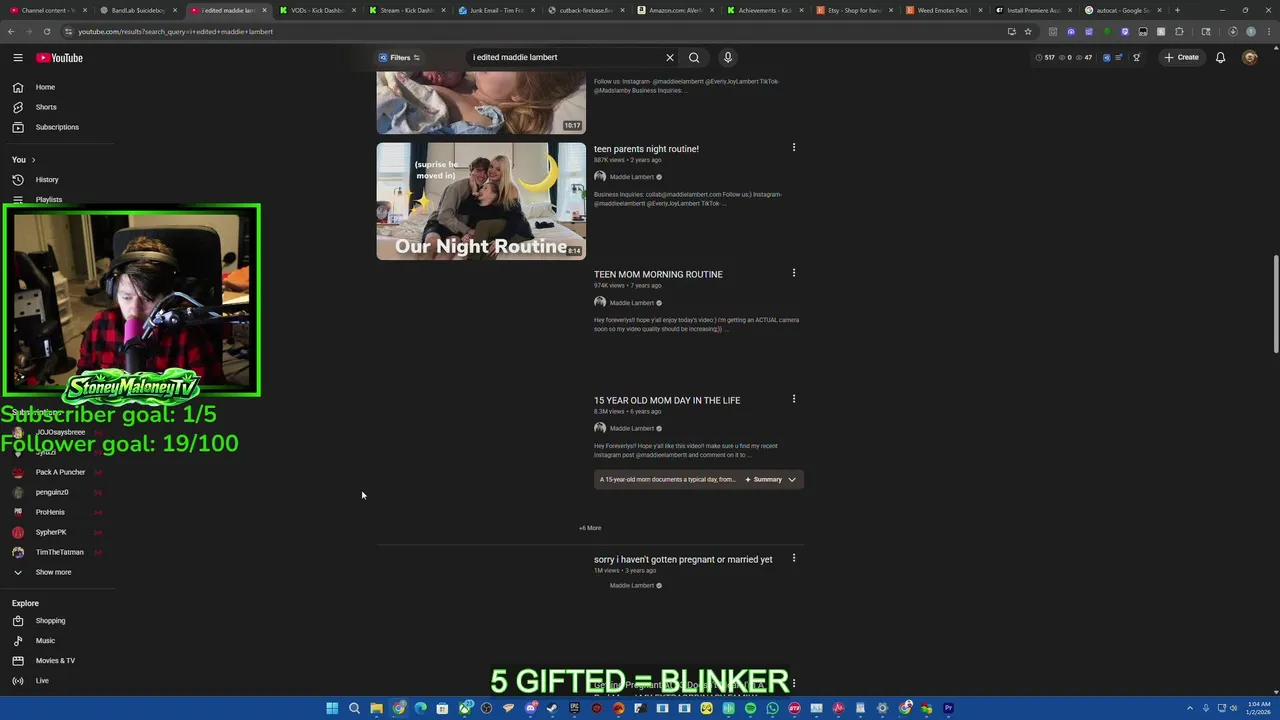Go back with browser back arrow
1280x720 pixels.
(11, 31)
